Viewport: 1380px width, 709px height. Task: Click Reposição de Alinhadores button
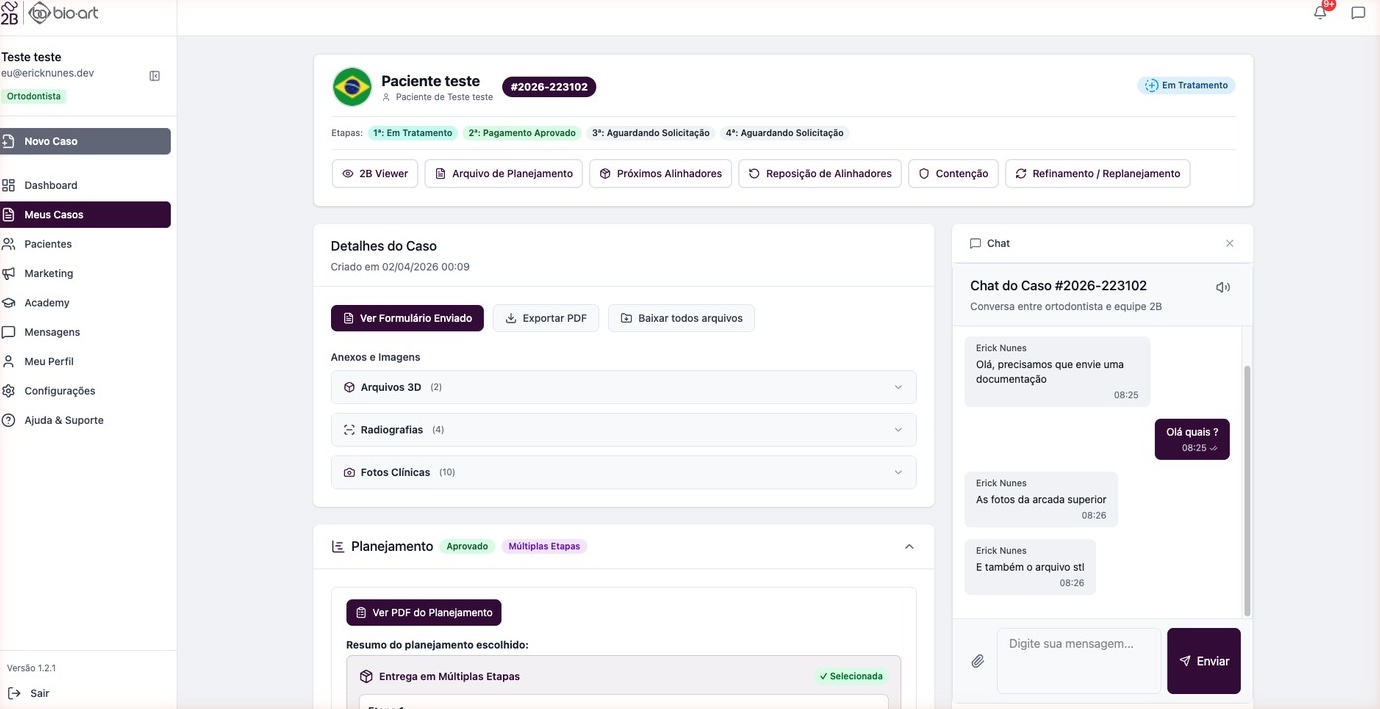point(820,174)
